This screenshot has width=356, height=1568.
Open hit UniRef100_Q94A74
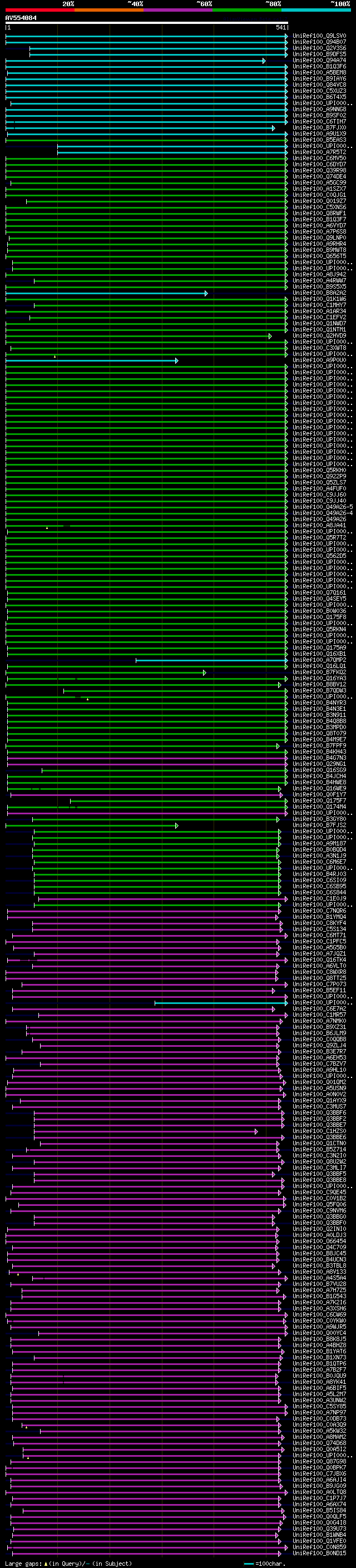coord(319,60)
